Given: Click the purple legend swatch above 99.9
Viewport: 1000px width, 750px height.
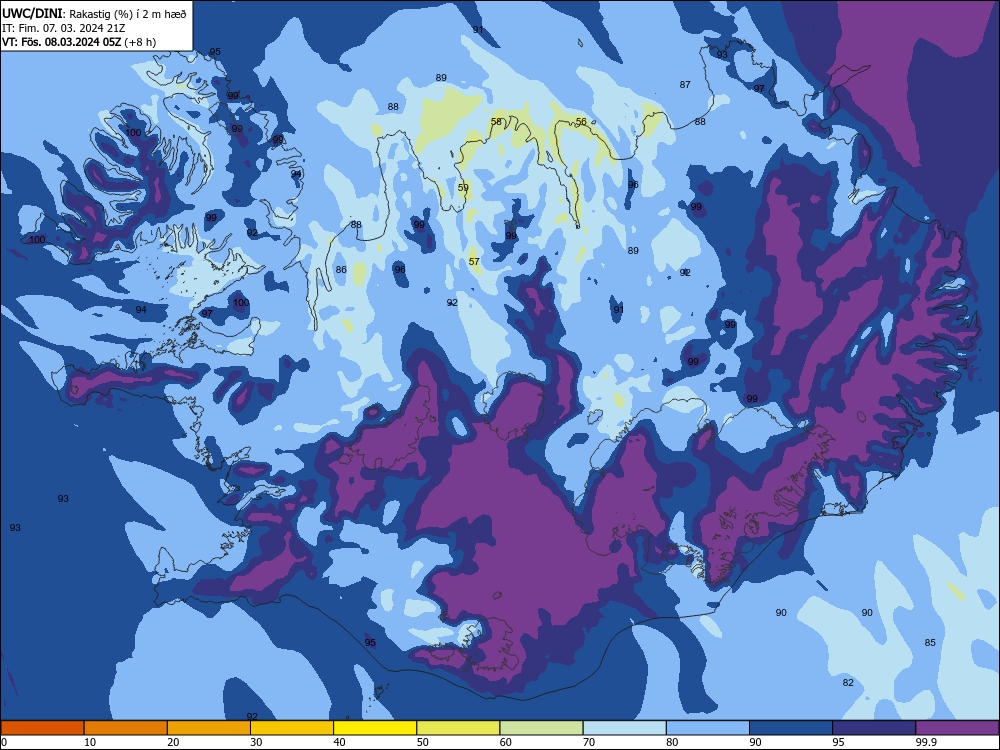Looking at the screenshot, I should [x=957, y=728].
